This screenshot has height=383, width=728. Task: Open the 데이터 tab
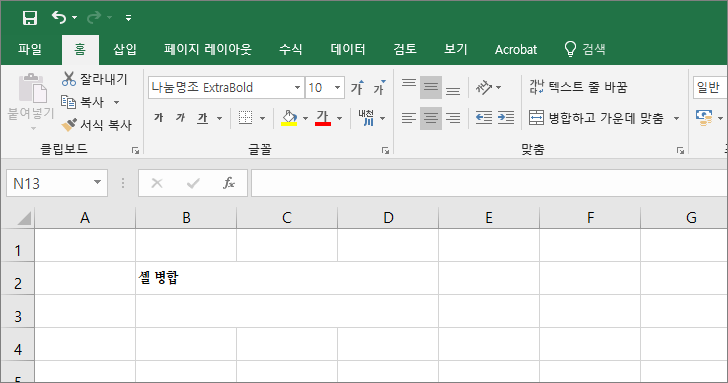point(348,49)
